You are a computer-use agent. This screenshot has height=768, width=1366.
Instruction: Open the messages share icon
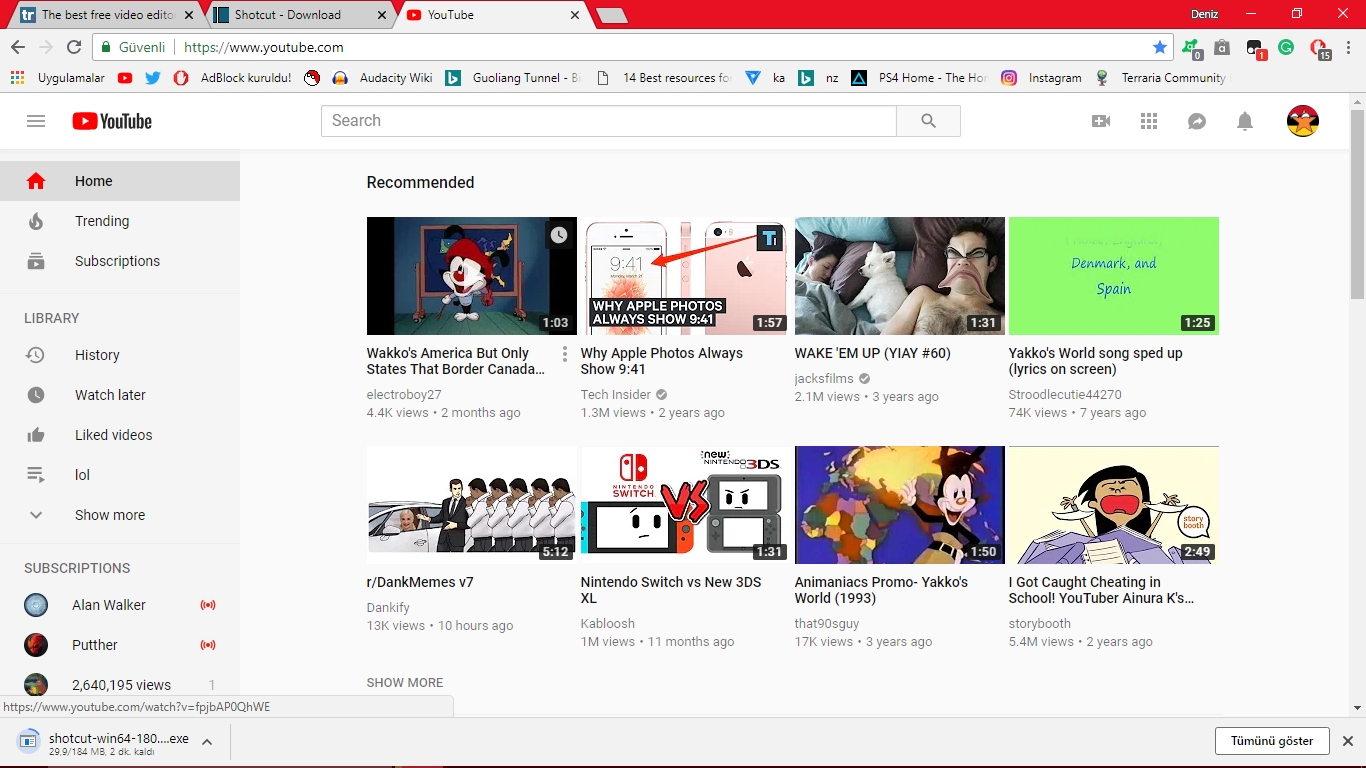[x=1197, y=121]
